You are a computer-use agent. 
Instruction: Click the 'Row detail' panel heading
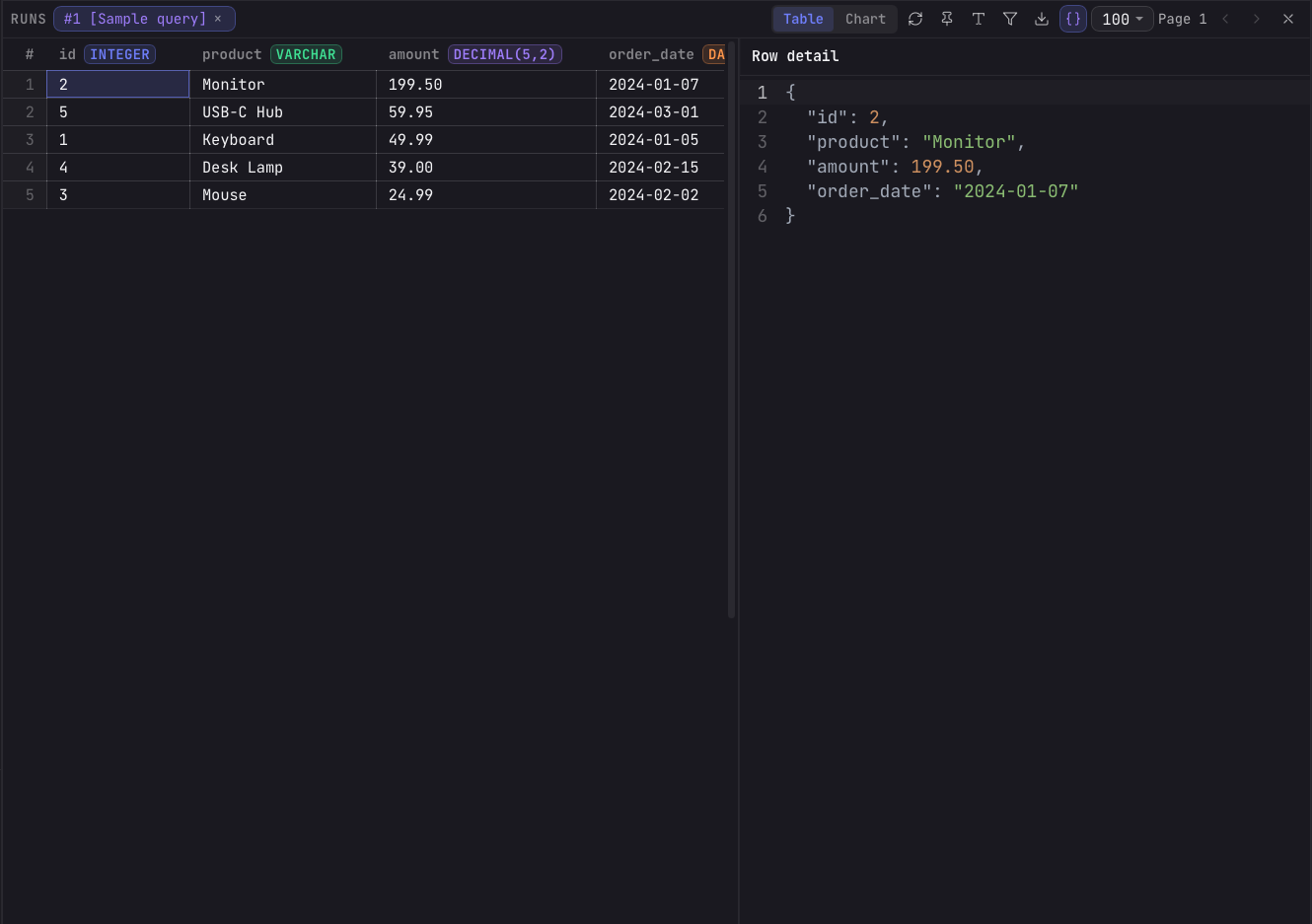click(795, 56)
